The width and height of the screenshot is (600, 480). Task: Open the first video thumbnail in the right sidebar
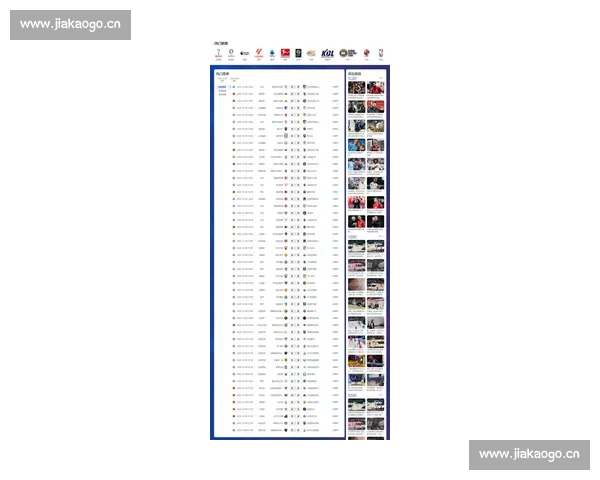coord(356,87)
